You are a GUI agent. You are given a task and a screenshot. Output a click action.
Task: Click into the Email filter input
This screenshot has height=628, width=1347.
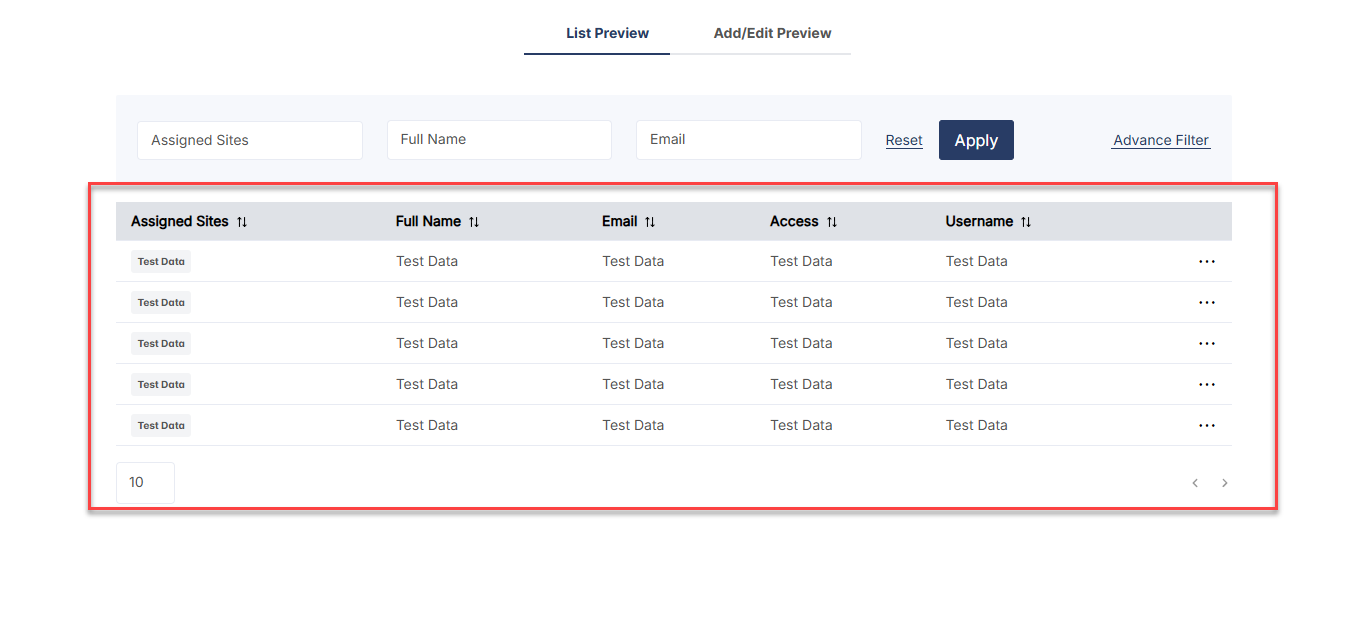point(748,140)
